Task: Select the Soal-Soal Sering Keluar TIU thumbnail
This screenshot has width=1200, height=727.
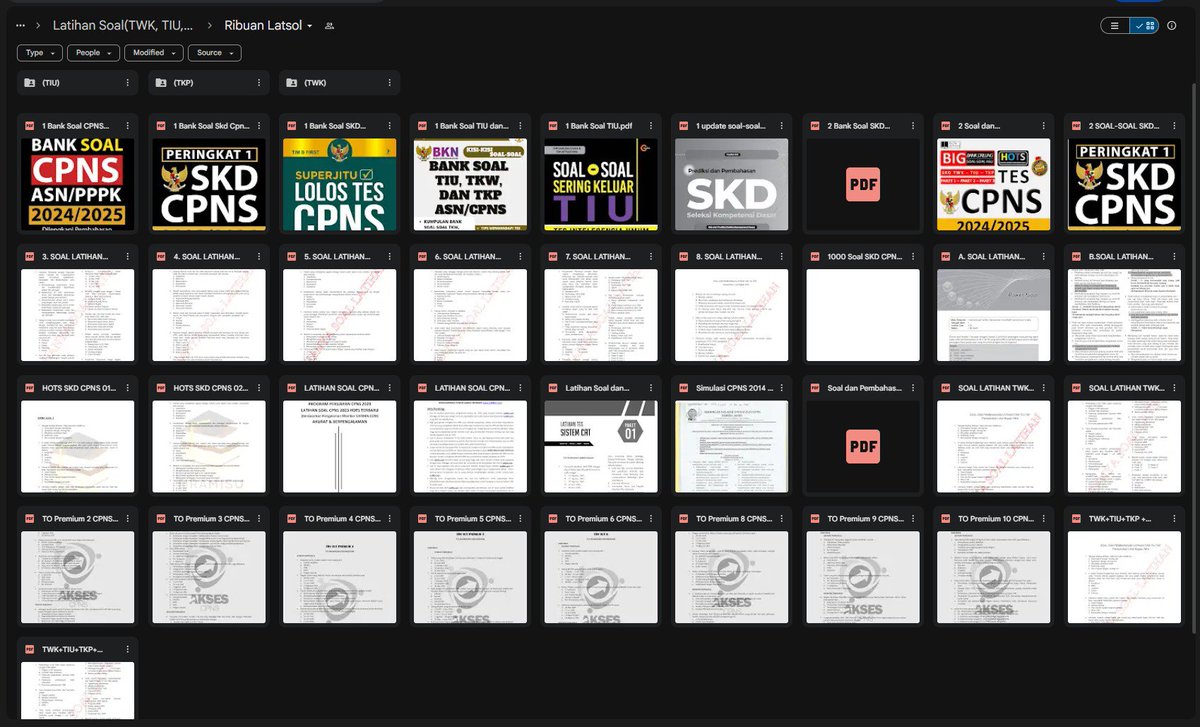Action: (x=602, y=185)
